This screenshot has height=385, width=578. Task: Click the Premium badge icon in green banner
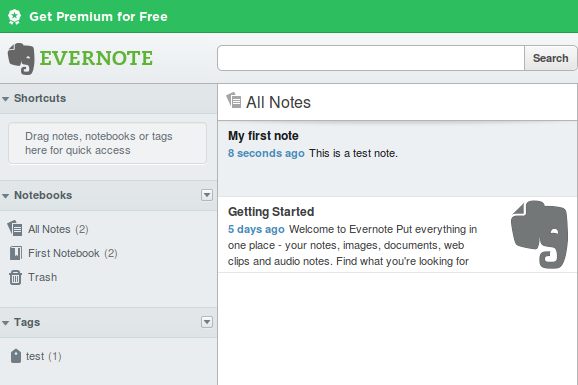(14, 17)
